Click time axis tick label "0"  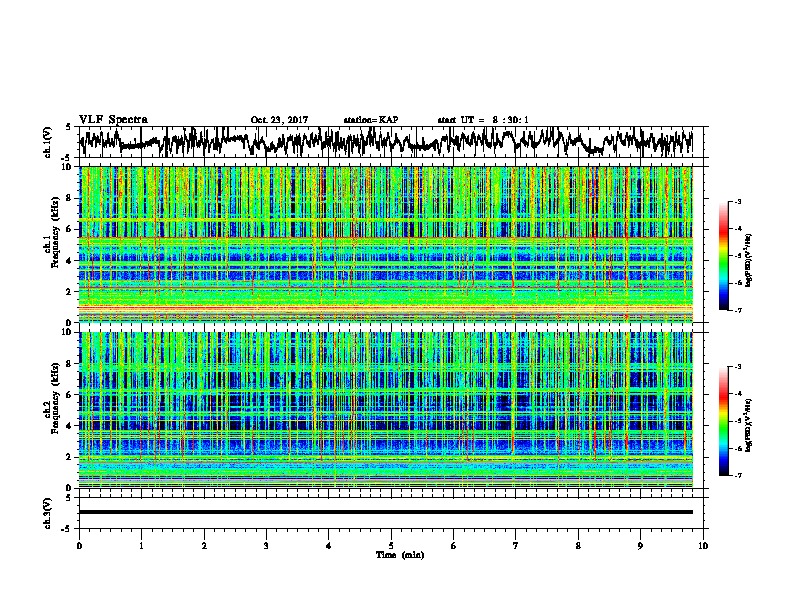(79, 546)
